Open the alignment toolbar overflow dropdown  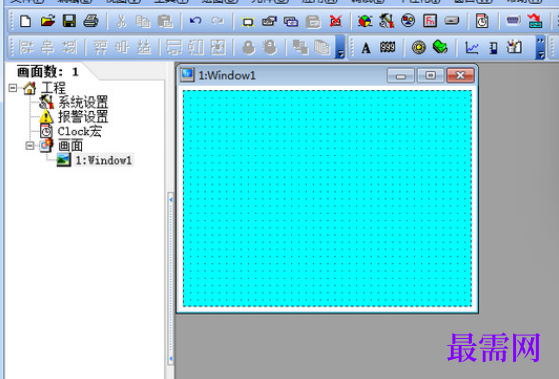pos(340,47)
